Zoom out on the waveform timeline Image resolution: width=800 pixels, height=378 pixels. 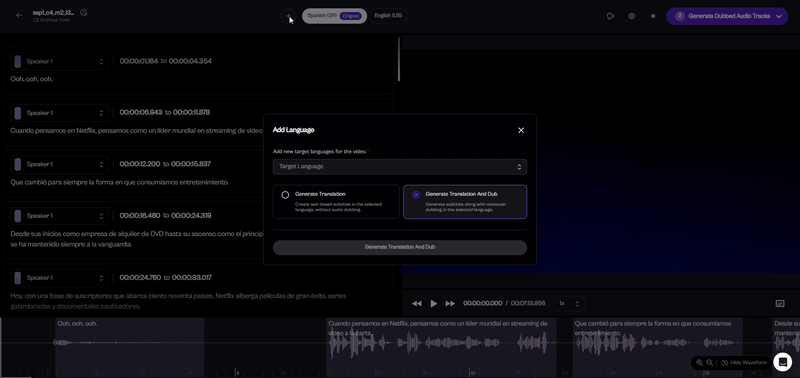(x=709, y=363)
